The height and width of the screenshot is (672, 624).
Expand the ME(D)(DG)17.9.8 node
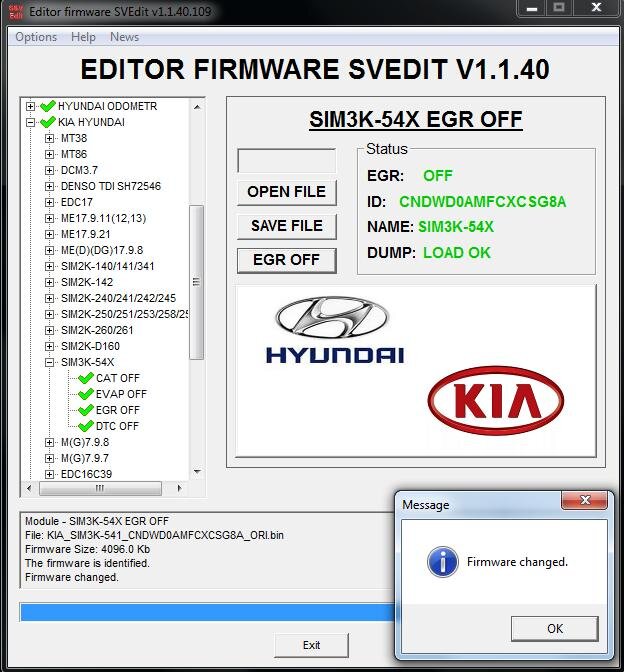pyautogui.click(x=49, y=250)
